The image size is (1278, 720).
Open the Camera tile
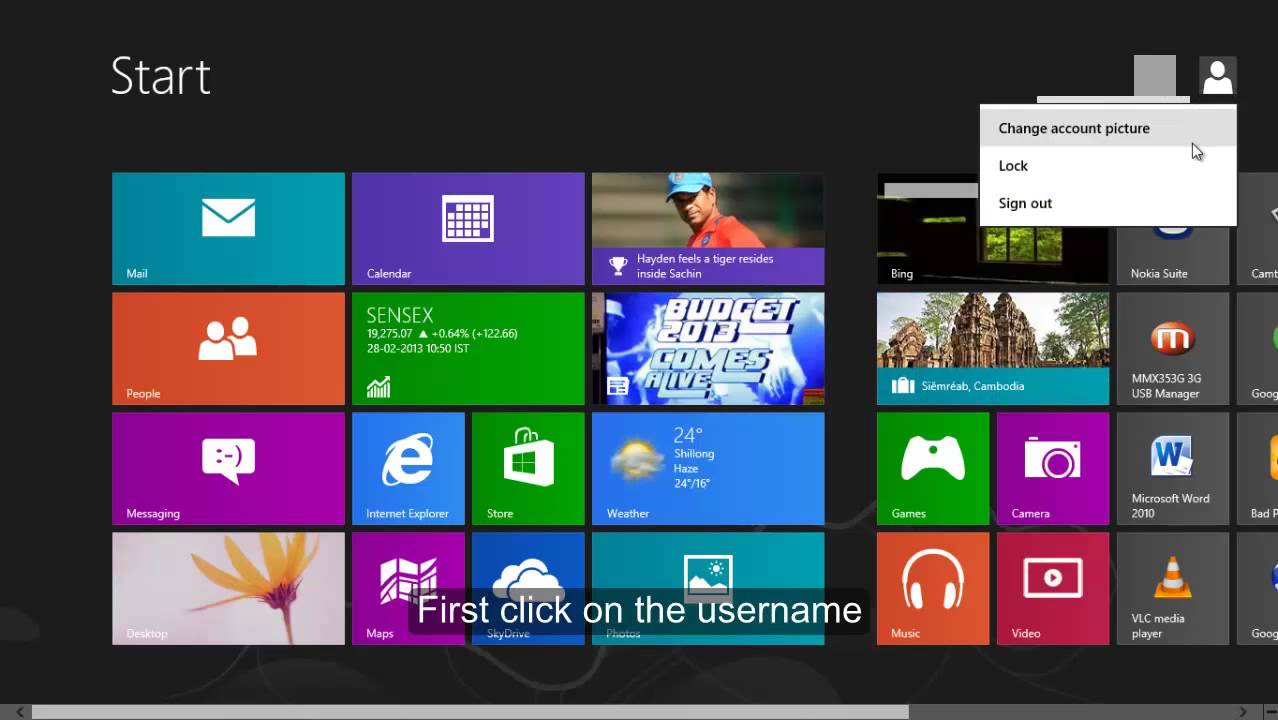[x=1053, y=469]
